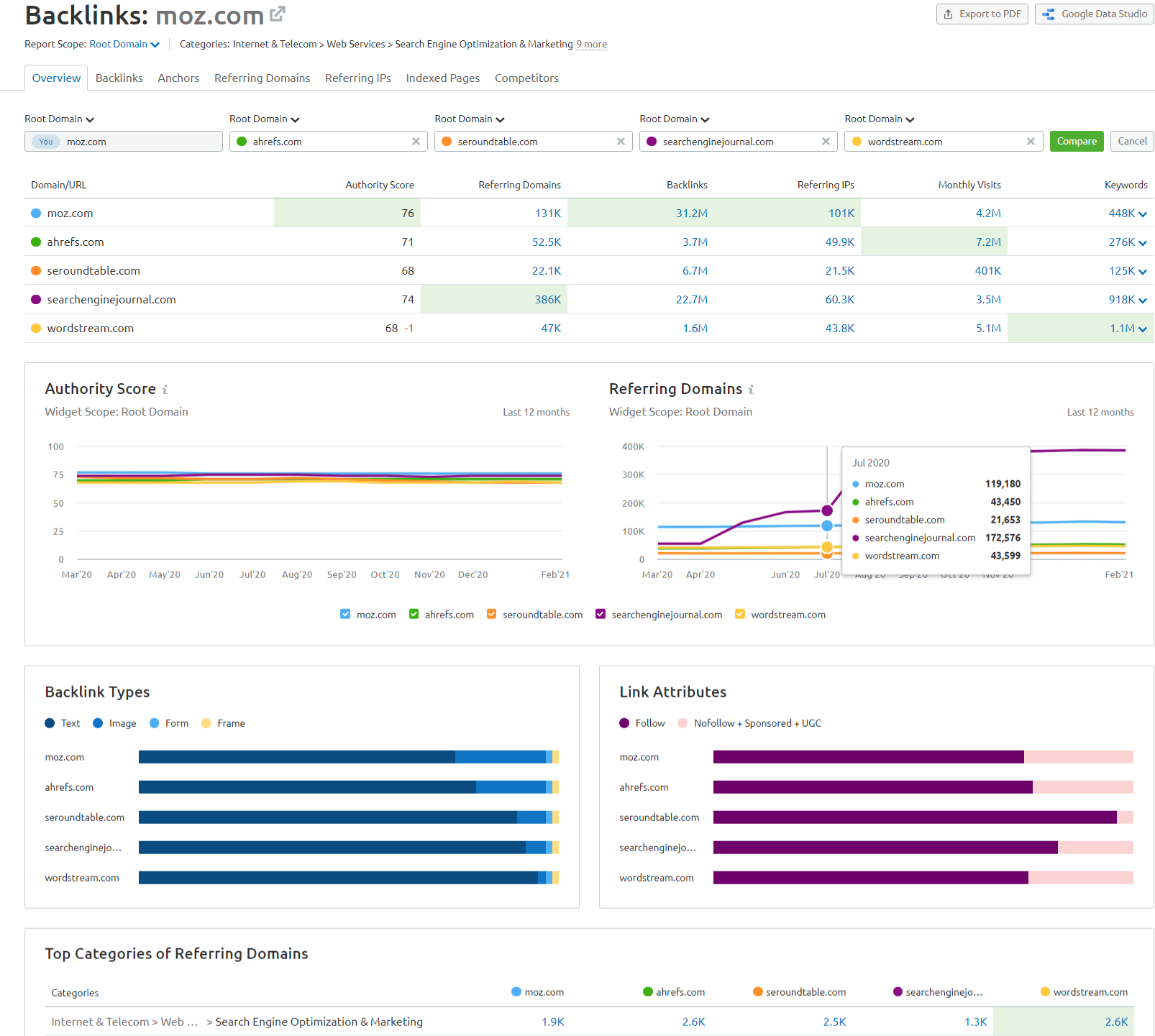Image resolution: width=1155 pixels, height=1036 pixels.
Task: Uncheck moz.com in chart legend
Action: click(x=345, y=614)
